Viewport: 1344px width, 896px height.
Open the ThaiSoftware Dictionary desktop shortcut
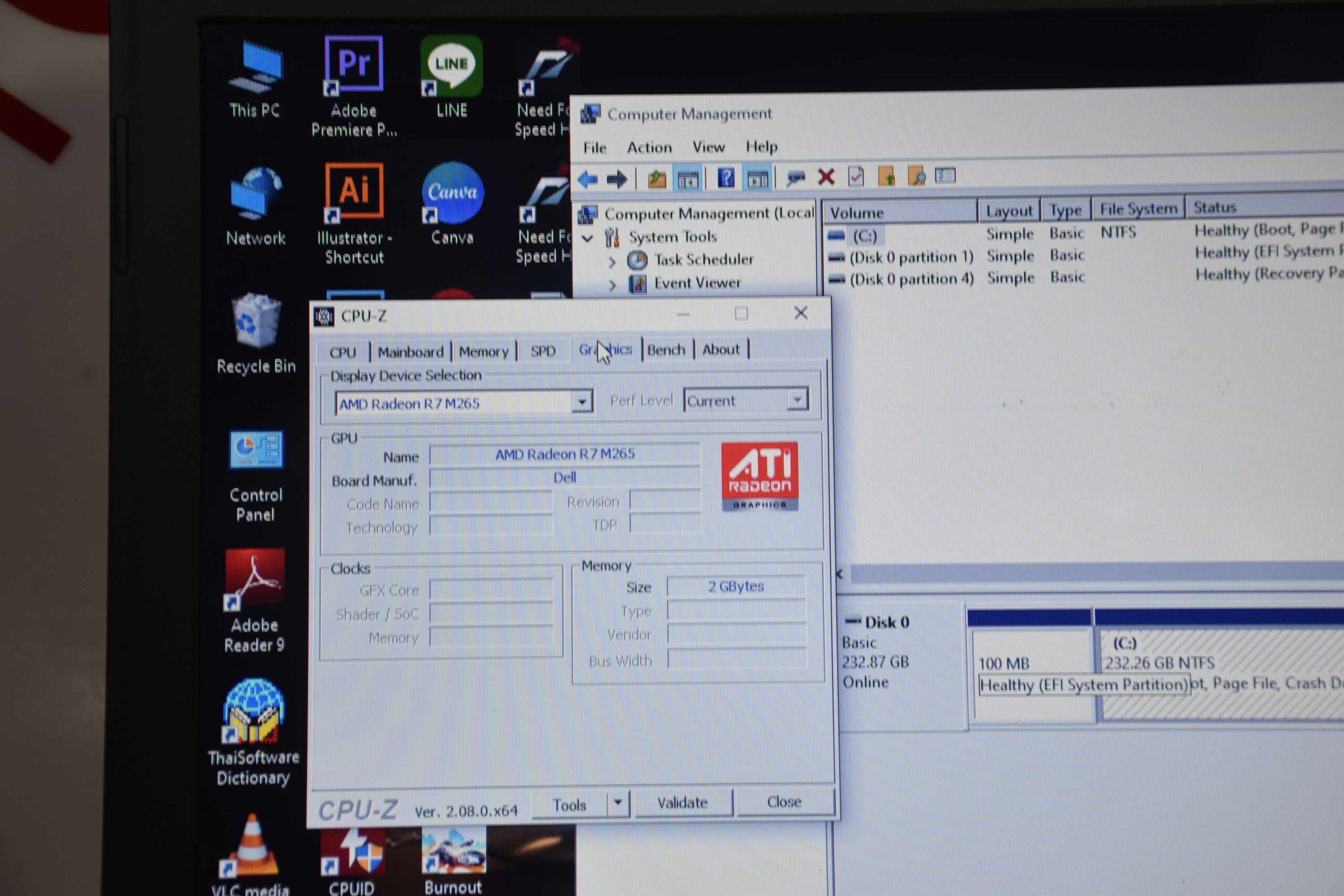[x=253, y=733]
